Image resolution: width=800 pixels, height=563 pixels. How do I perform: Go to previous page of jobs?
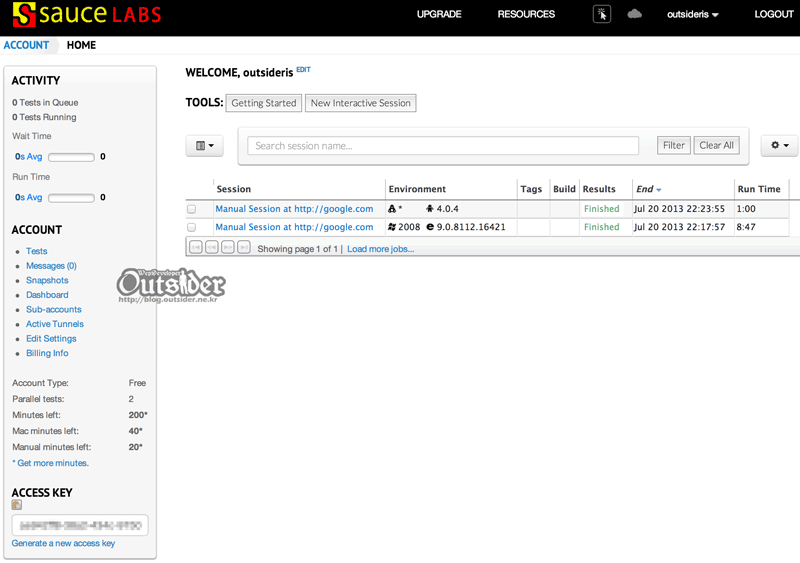[x=212, y=248]
